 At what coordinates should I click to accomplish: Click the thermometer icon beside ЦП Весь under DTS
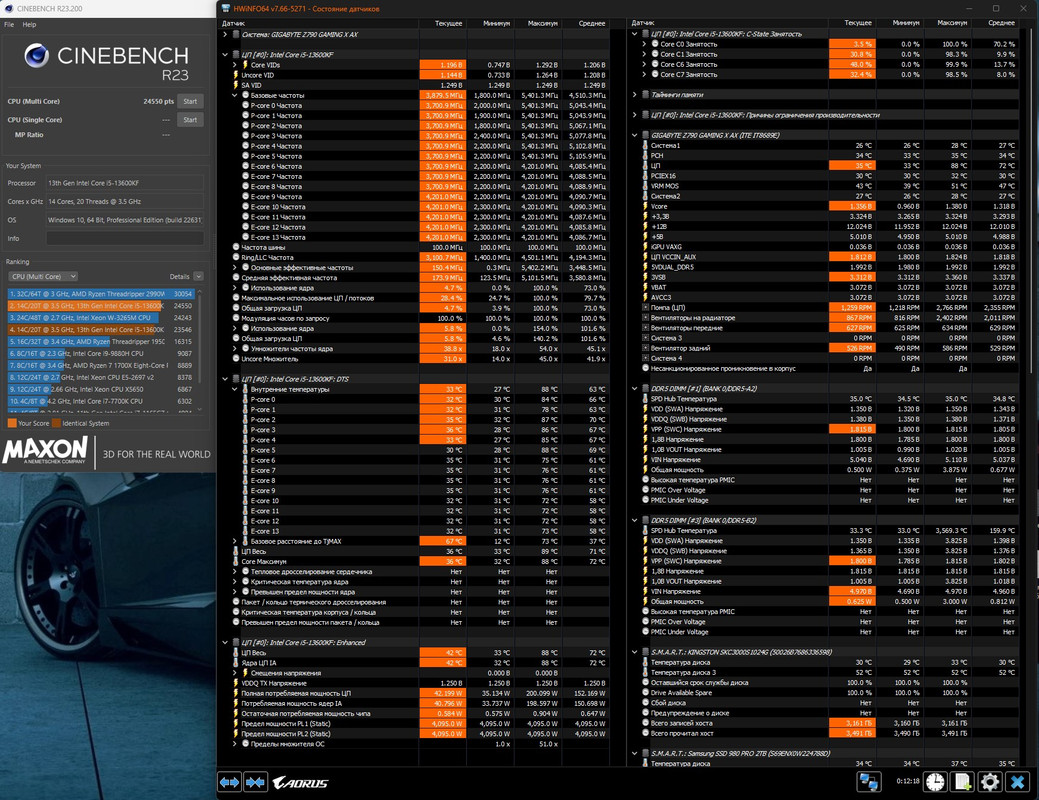tap(236, 551)
